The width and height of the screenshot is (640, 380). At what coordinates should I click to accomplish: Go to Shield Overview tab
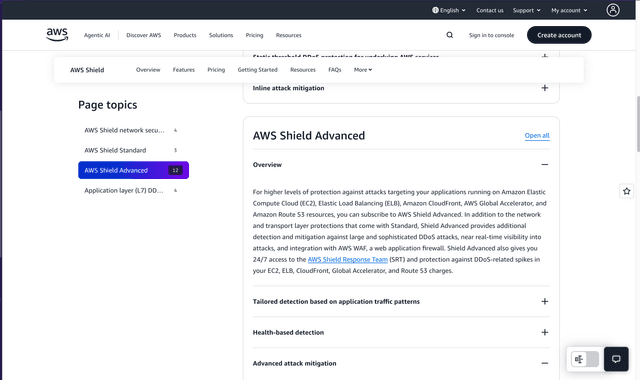148,70
